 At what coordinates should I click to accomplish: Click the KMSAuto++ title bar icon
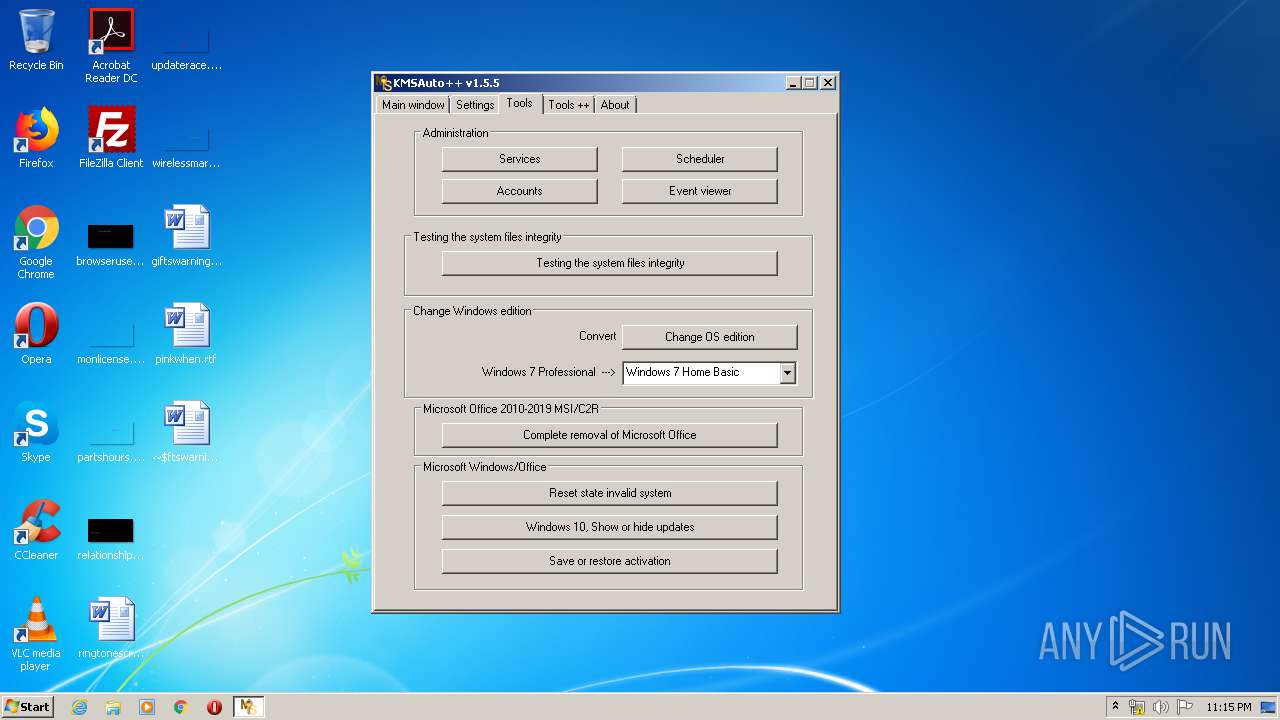(384, 83)
